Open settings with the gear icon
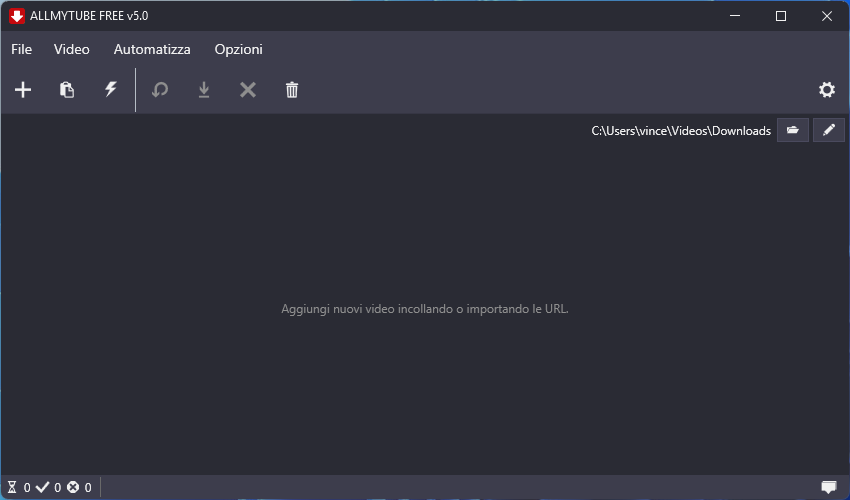The width and height of the screenshot is (850, 500). [x=827, y=90]
